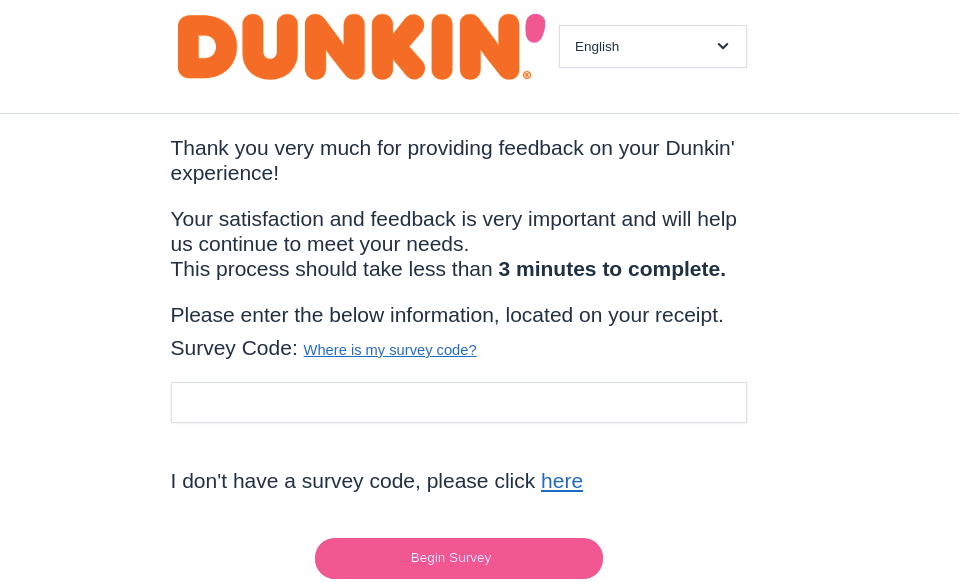
Task: Click the '3 minutes to complete' bold text
Action: (x=611, y=269)
